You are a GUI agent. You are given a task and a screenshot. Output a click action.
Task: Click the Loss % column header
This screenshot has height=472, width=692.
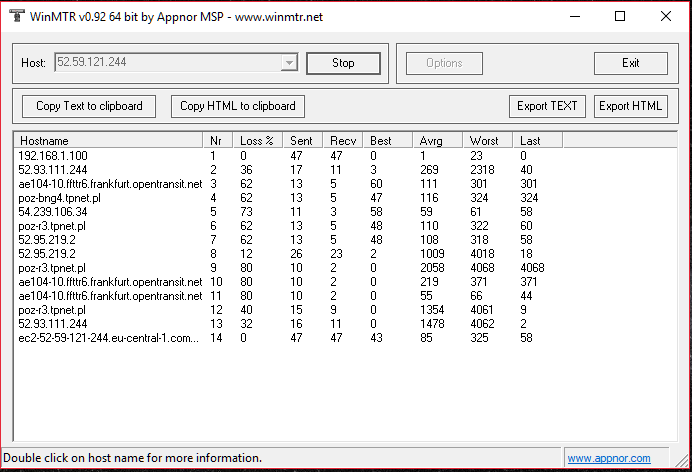[257, 141]
